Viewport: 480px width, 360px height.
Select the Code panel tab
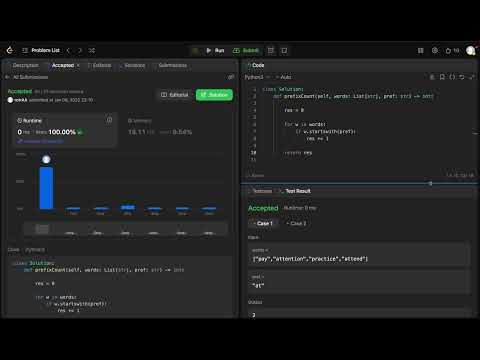(x=255, y=65)
